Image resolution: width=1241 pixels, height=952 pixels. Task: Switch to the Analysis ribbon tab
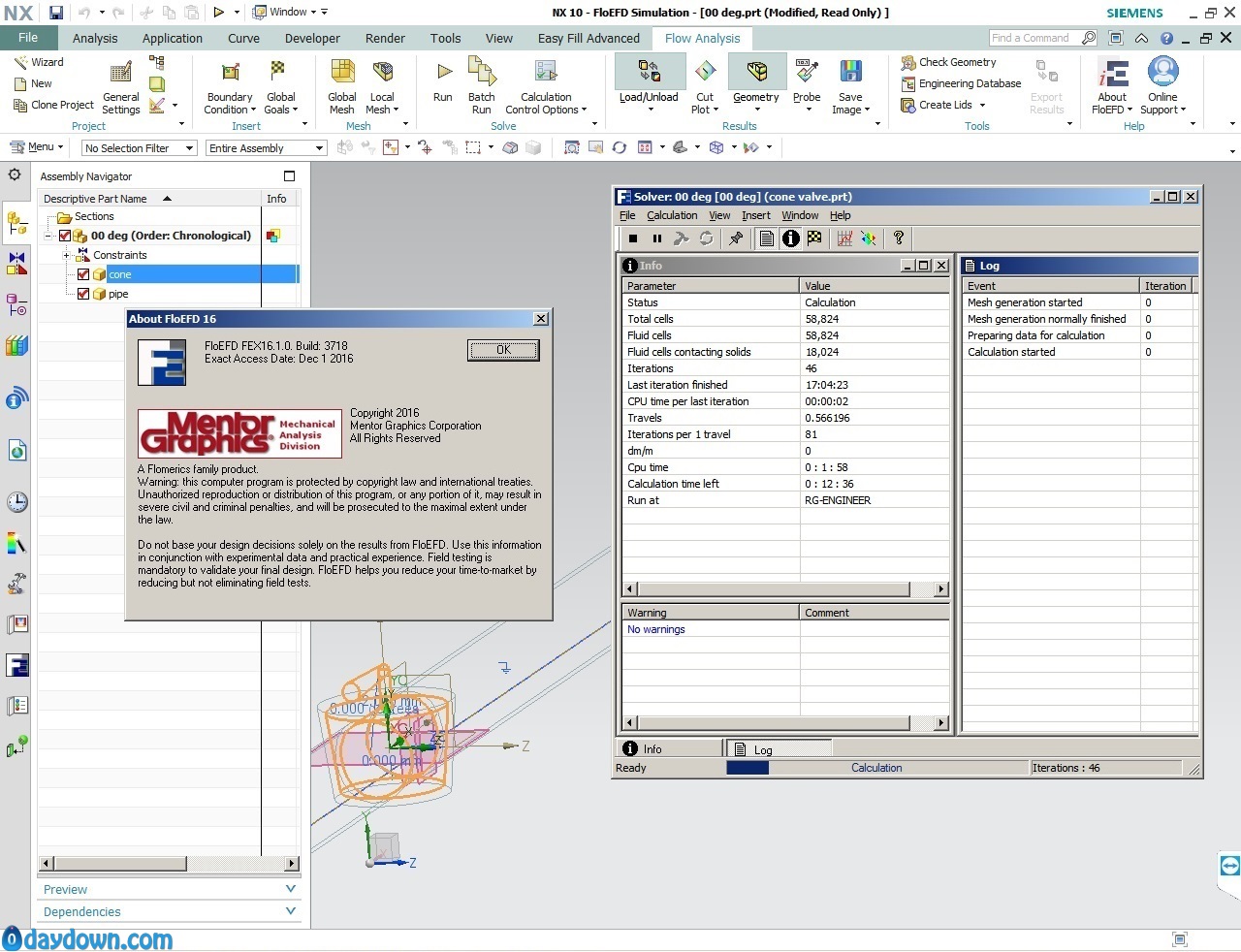pyautogui.click(x=95, y=39)
